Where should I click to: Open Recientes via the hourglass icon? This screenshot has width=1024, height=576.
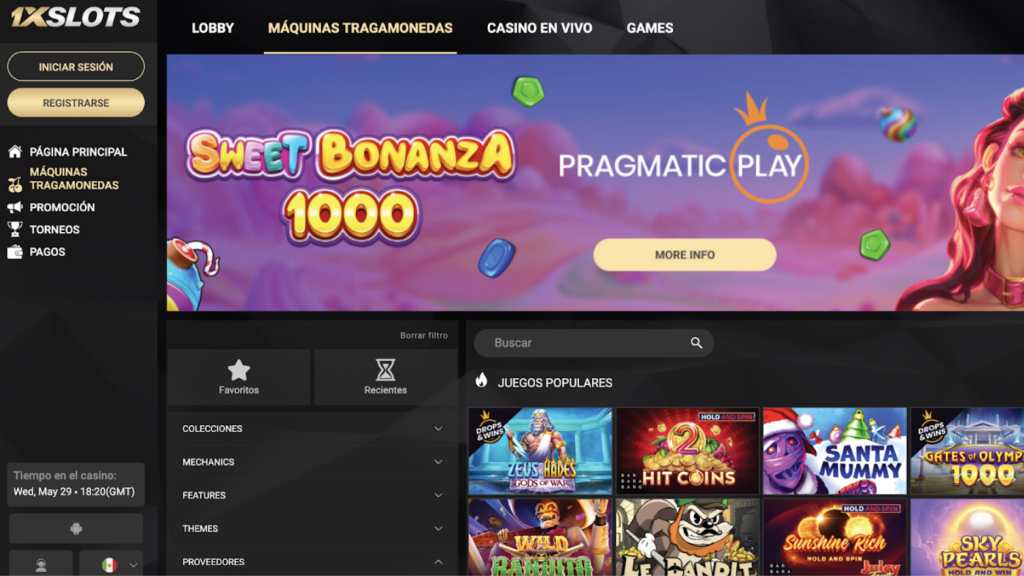385,370
